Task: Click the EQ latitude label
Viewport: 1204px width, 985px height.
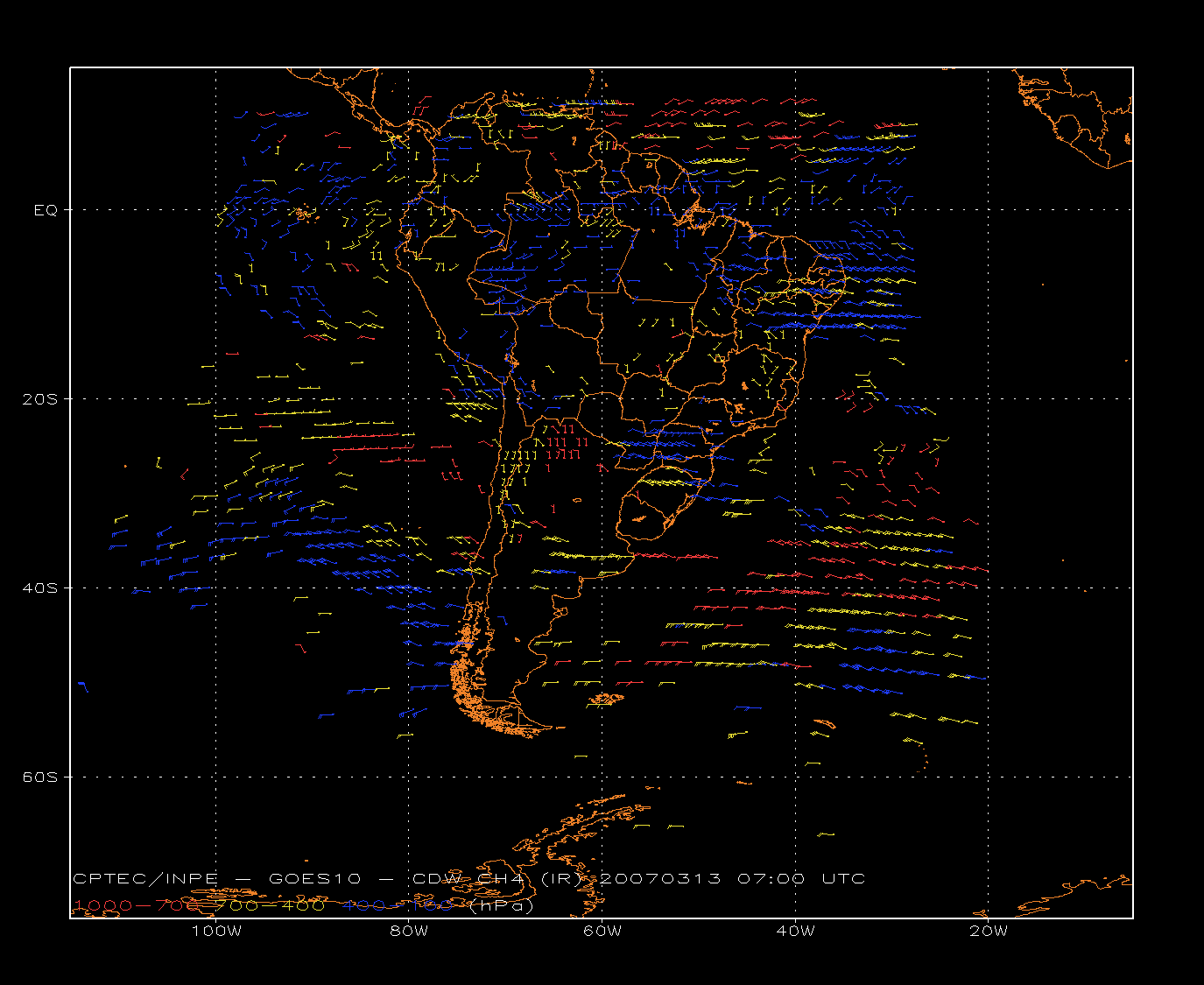Action: (46, 210)
